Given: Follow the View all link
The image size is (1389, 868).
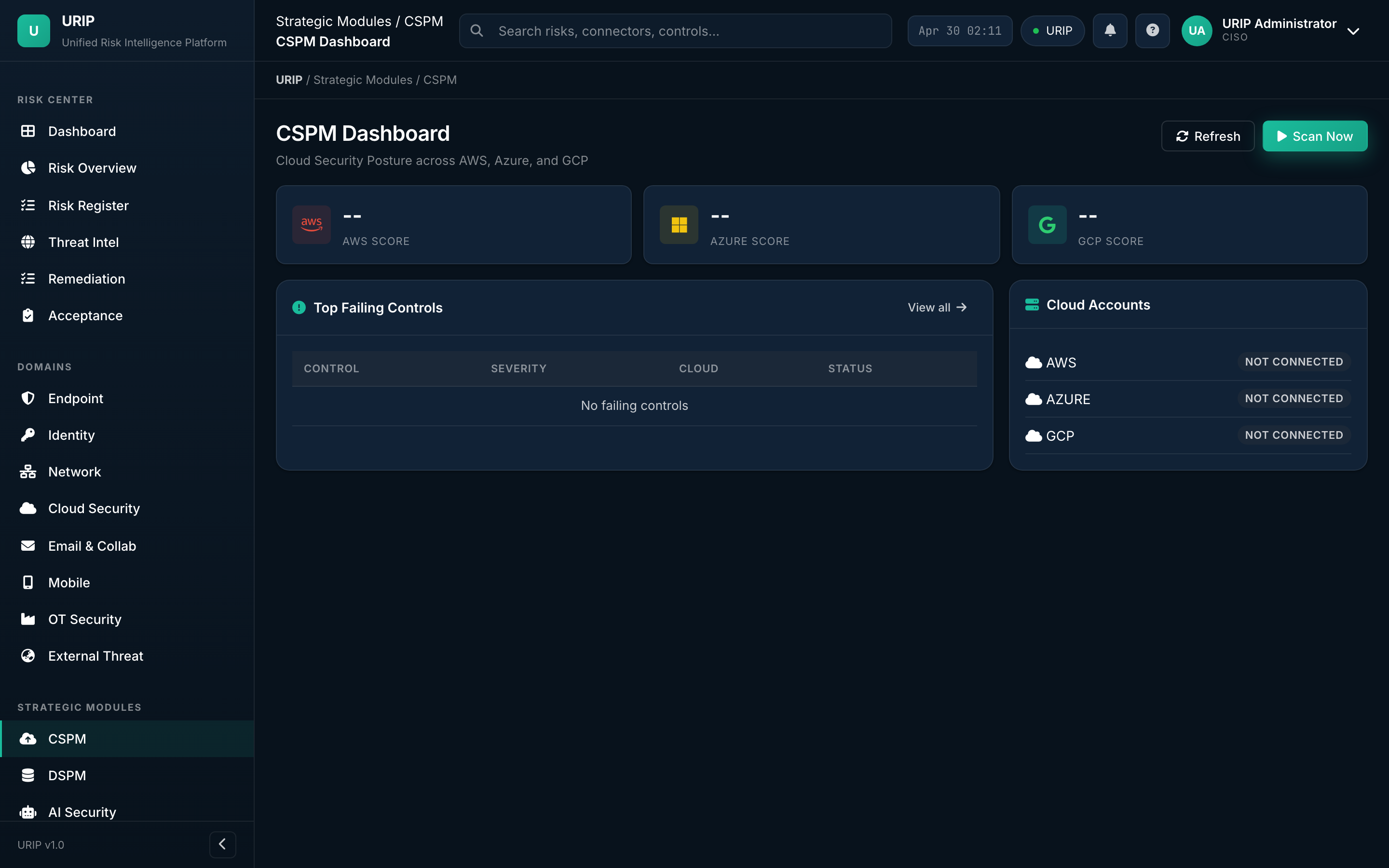Looking at the screenshot, I should click(937, 307).
